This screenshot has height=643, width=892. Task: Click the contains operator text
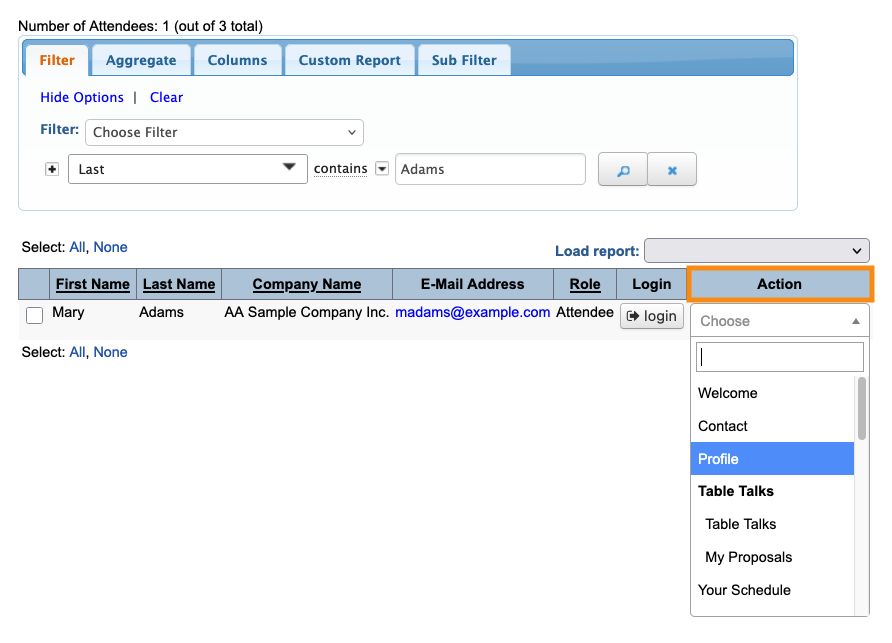tap(341, 169)
